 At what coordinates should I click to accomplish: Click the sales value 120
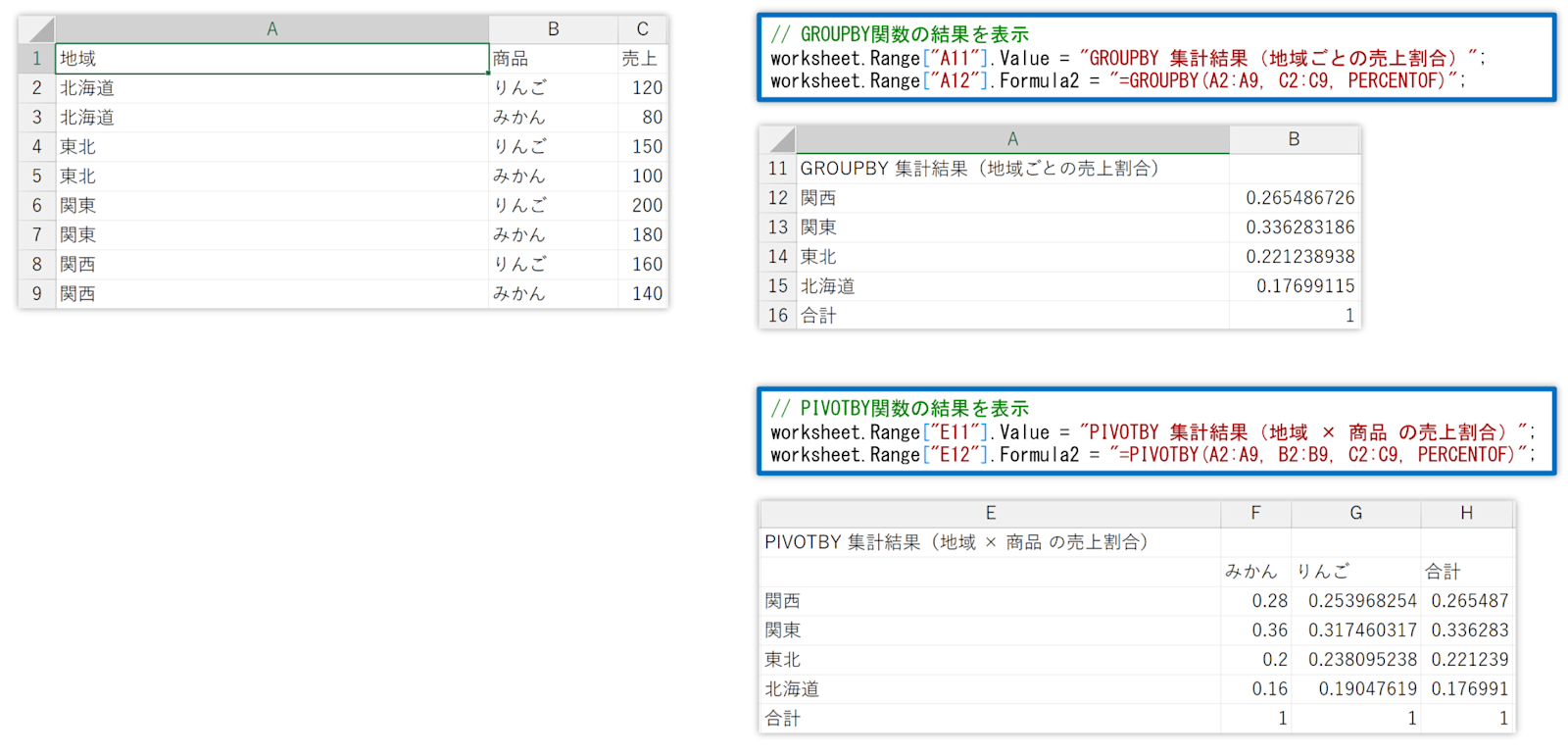click(643, 88)
